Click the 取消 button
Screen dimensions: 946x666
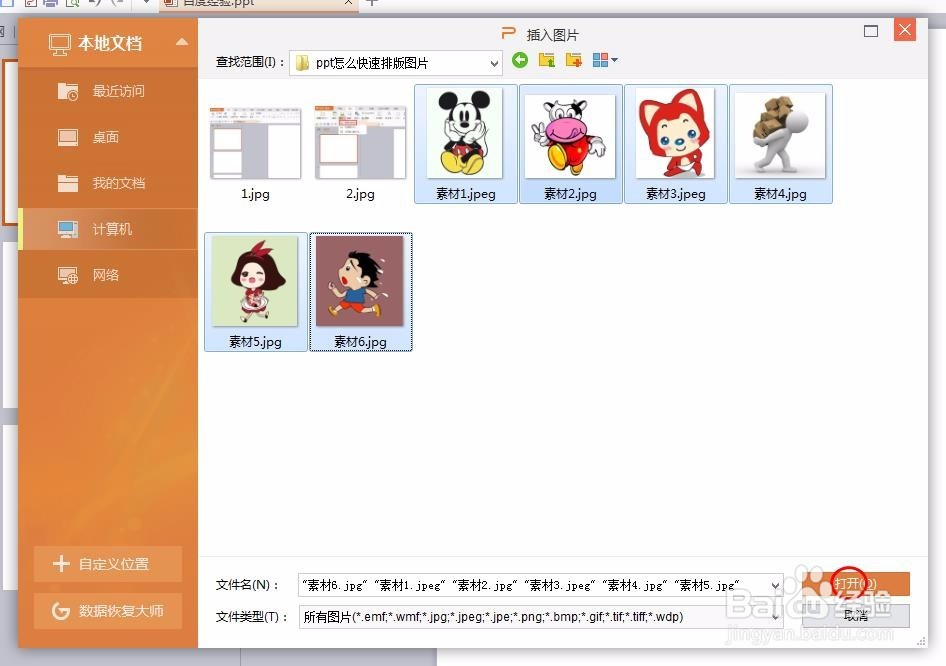856,615
